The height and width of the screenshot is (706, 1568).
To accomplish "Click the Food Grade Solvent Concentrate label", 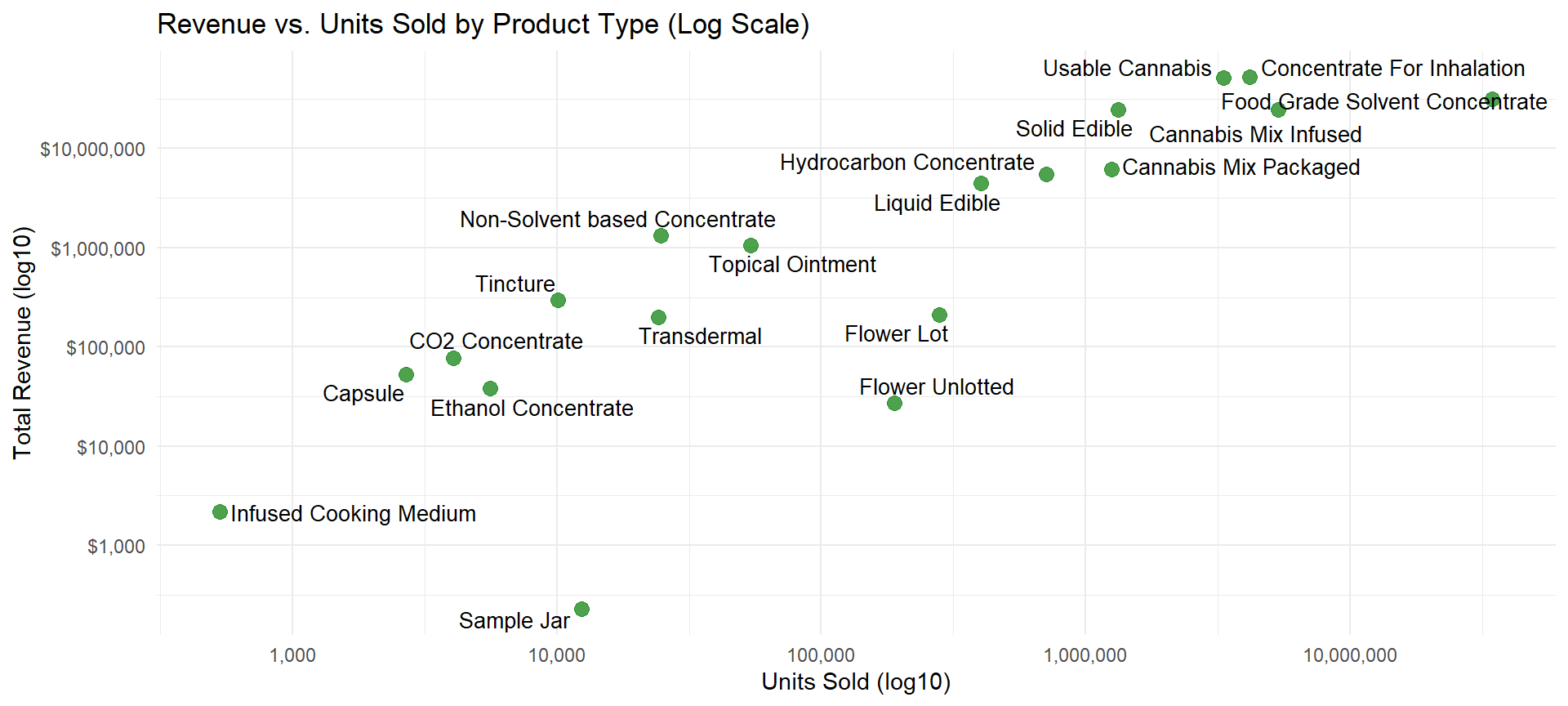I will (x=1383, y=102).
